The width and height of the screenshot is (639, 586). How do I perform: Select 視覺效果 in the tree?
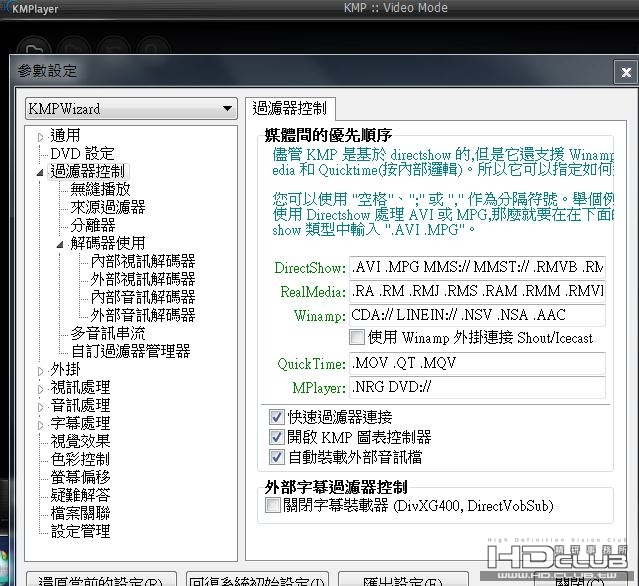[80, 441]
